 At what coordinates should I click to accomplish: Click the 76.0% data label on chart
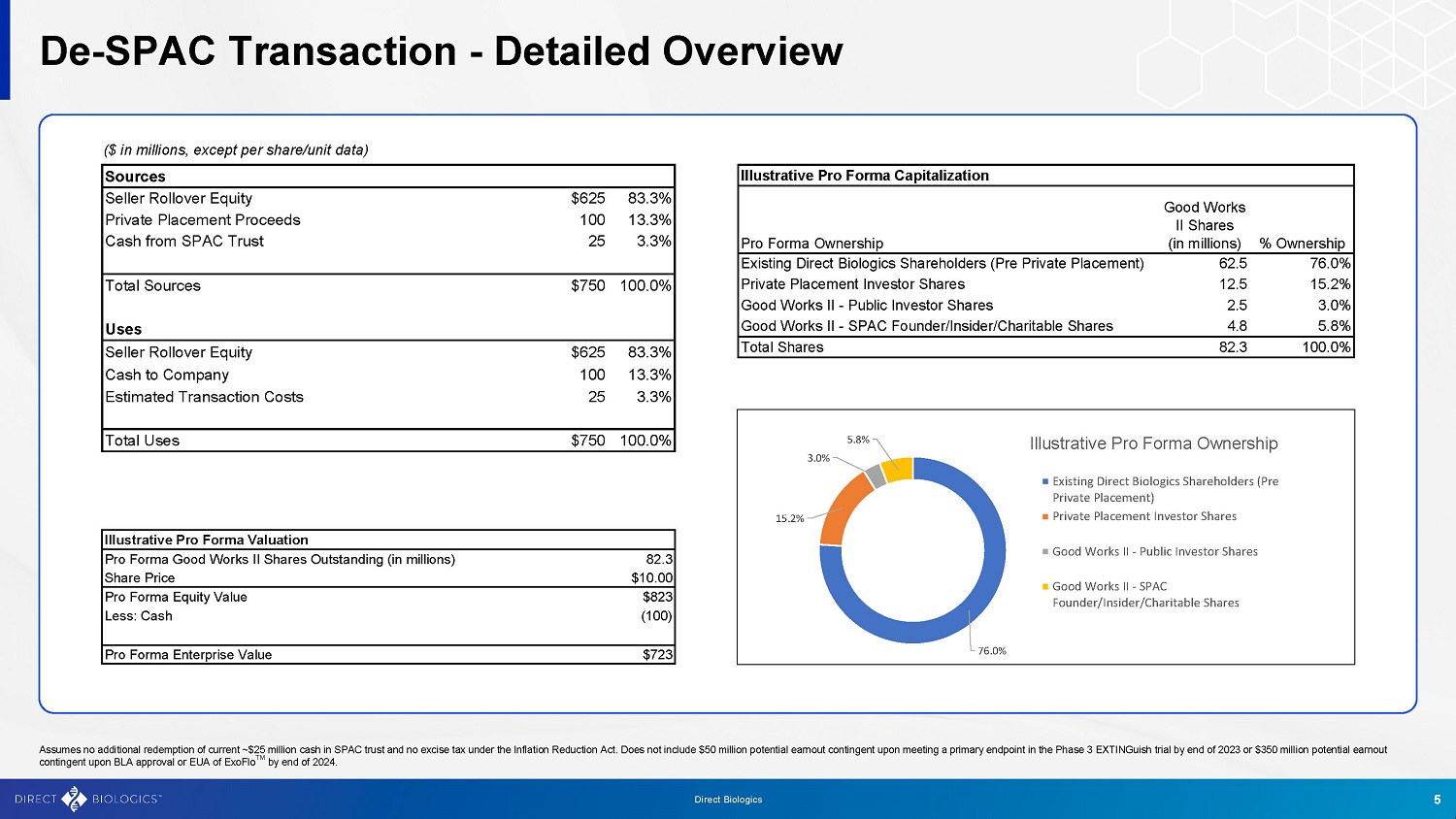[992, 651]
